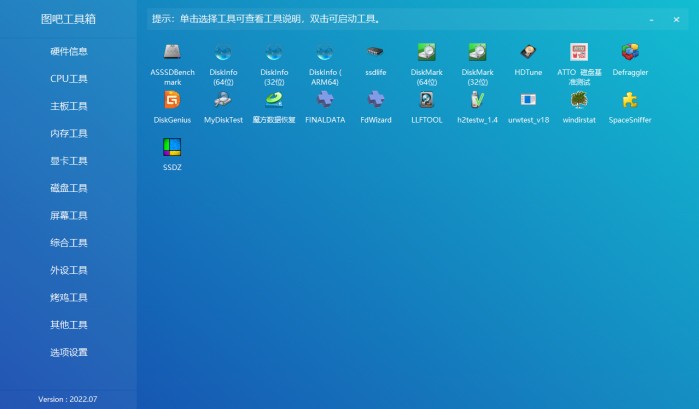Click the windirstat tree icon
This screenshot has width=699, height=409.
tap(579, 100)
